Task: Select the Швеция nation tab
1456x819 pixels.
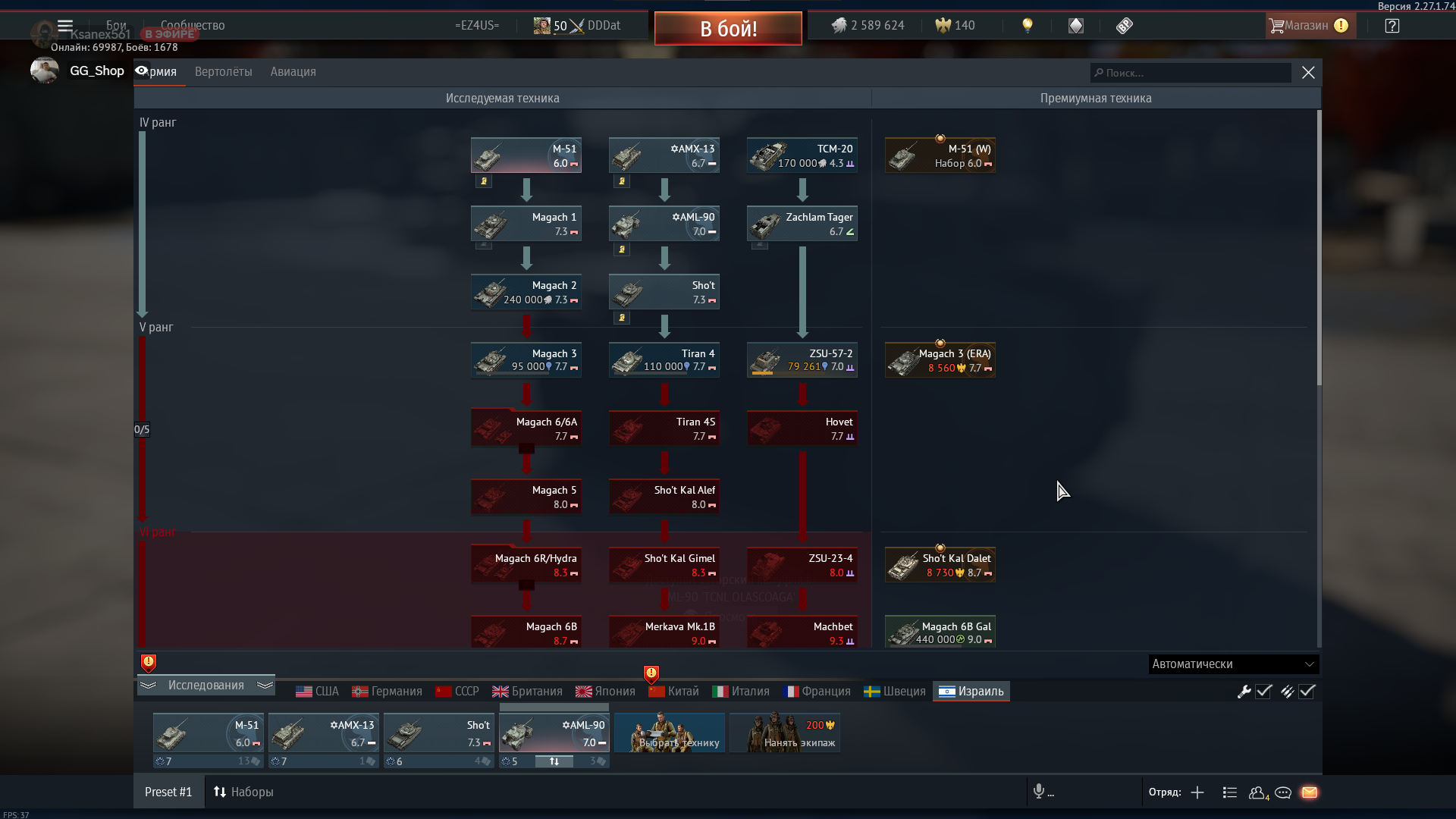Action: (x=895, y=691)
